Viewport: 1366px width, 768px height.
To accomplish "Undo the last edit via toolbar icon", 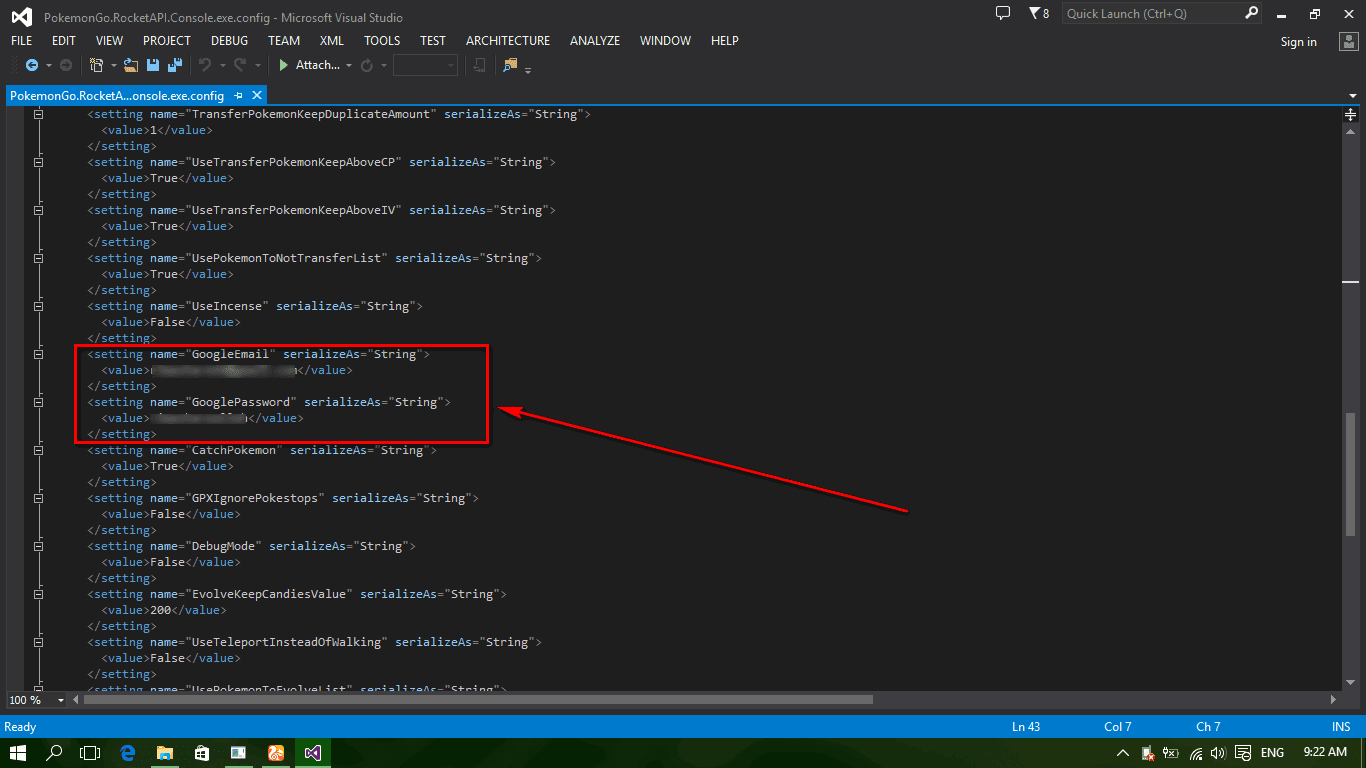I will pos(205,65).
